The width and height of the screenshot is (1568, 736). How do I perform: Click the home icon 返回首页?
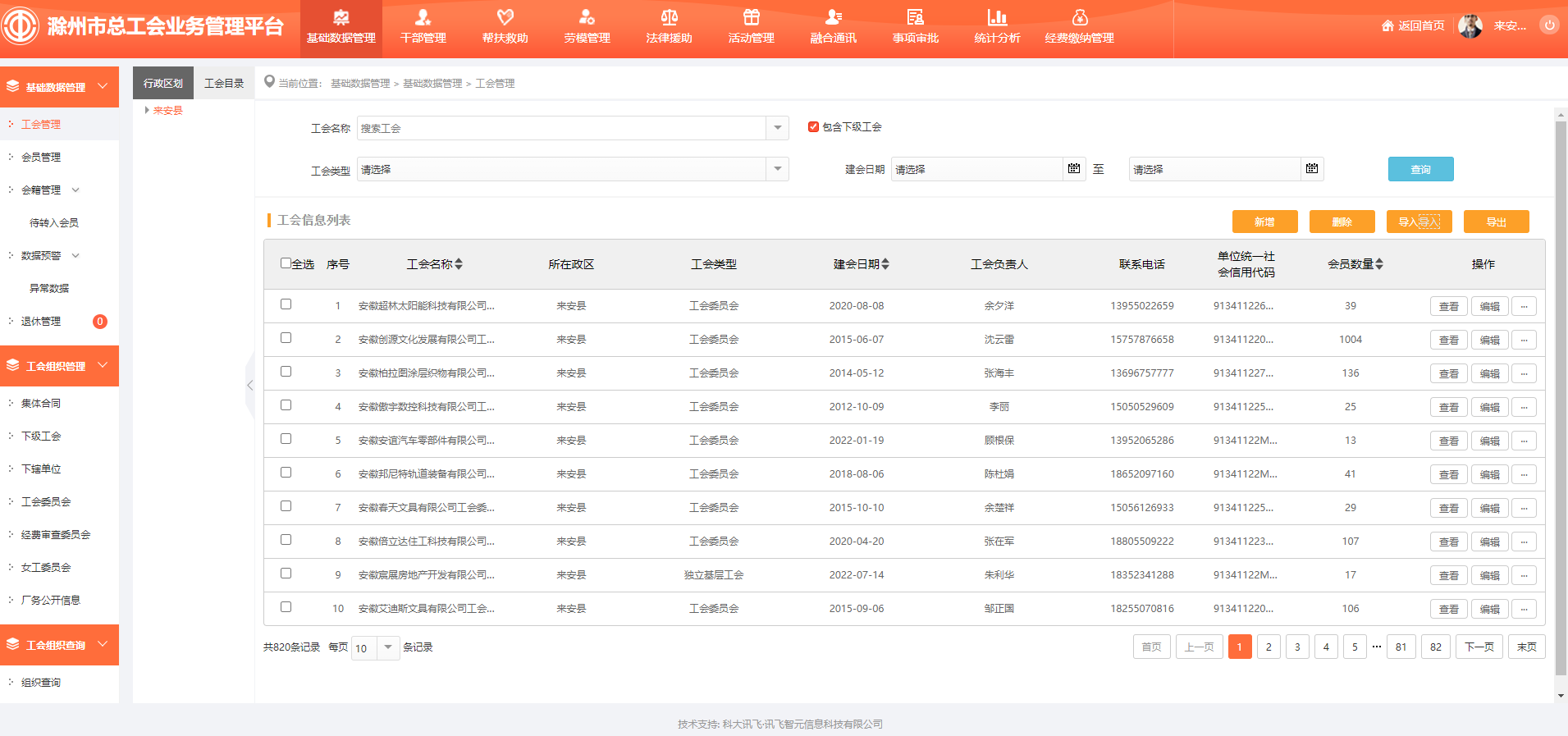(x=1387, y=25)
